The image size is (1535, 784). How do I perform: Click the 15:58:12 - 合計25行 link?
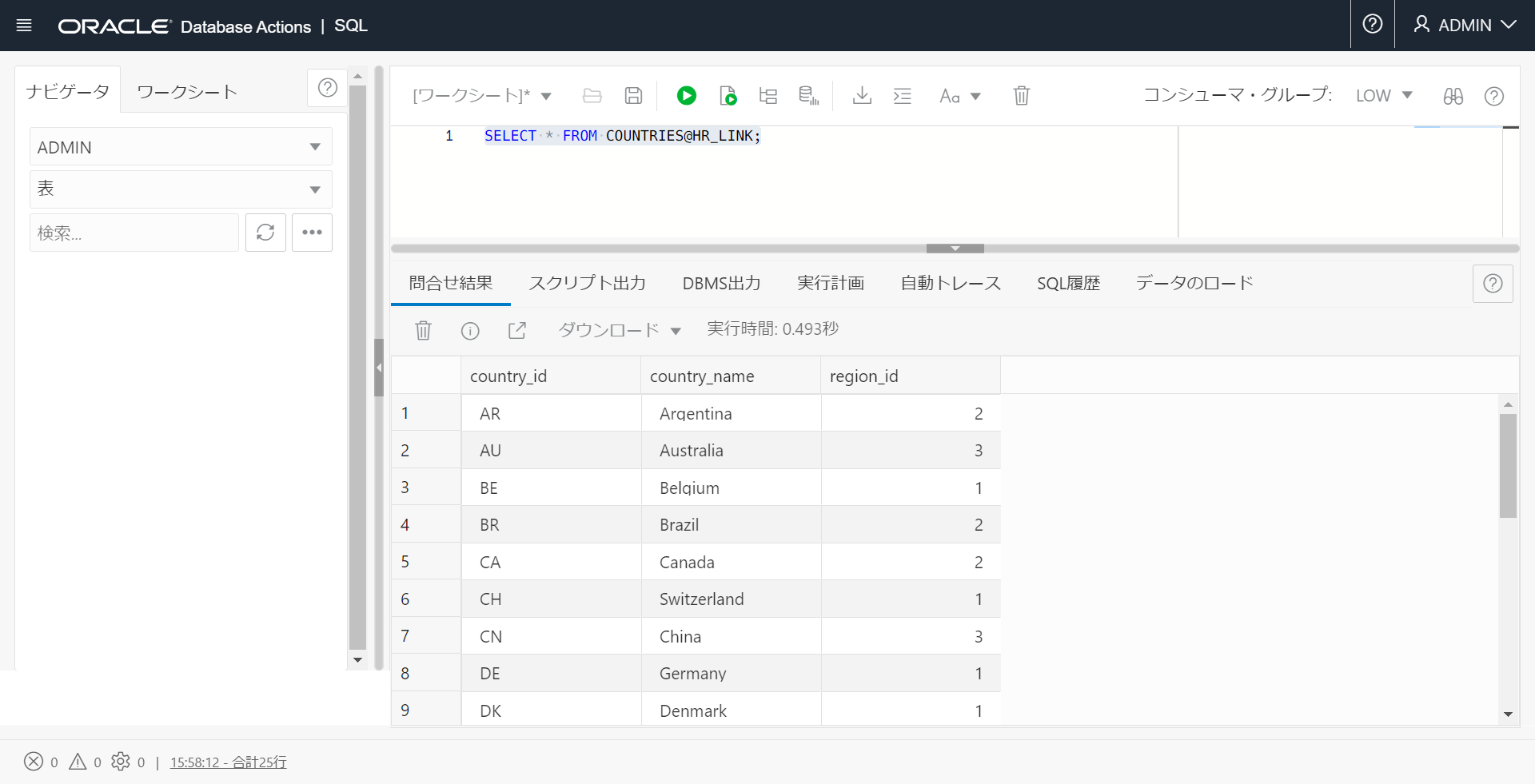[x=228, y=762]
